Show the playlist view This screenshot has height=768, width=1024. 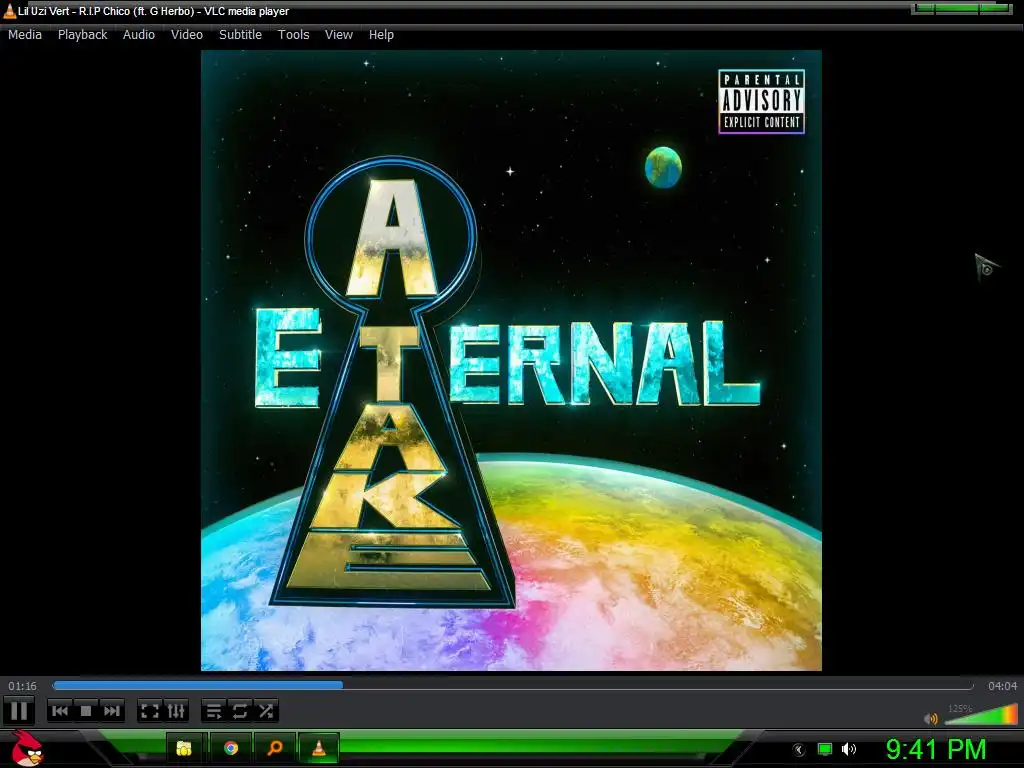(x=214, y=711)
